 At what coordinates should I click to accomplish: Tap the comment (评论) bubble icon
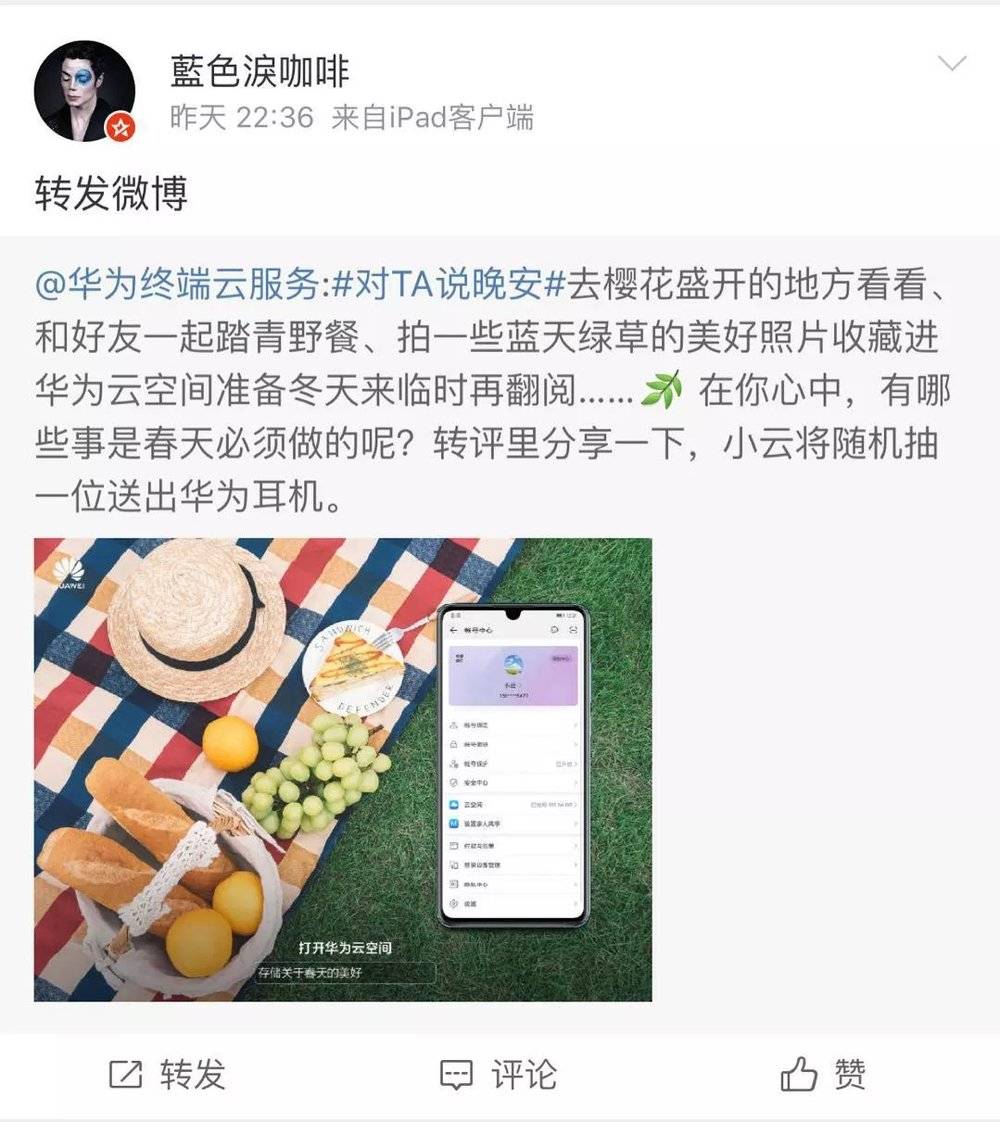[456, 1075]
